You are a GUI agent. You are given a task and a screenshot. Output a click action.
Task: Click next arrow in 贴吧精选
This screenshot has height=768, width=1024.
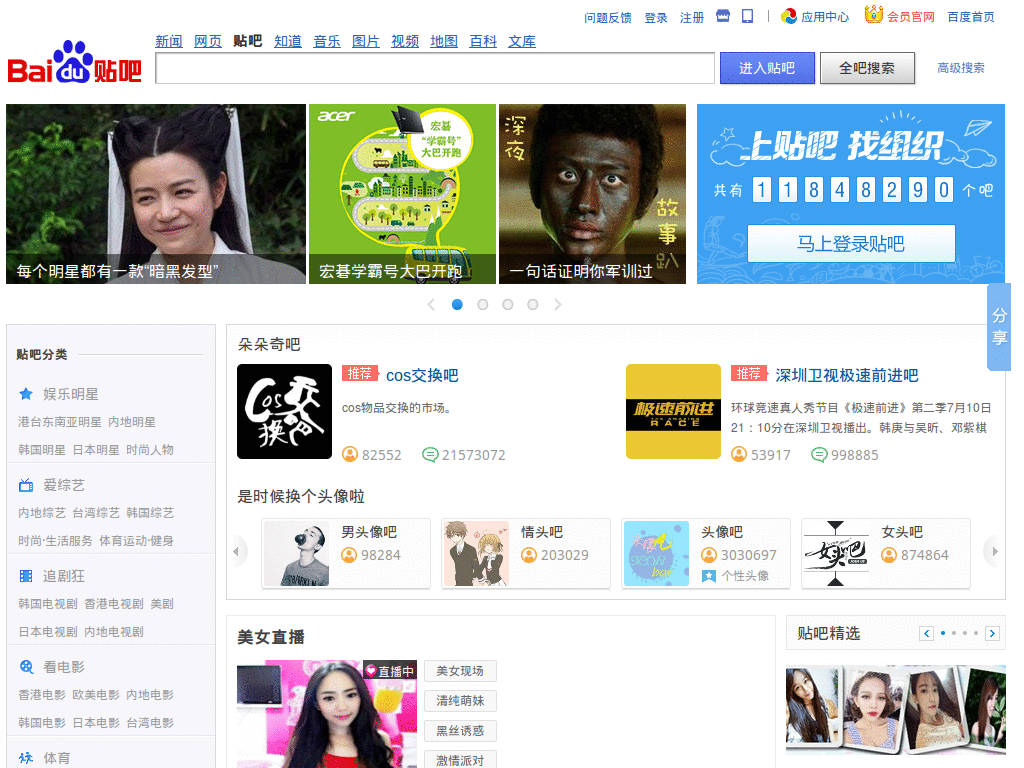tap(992, 633)
